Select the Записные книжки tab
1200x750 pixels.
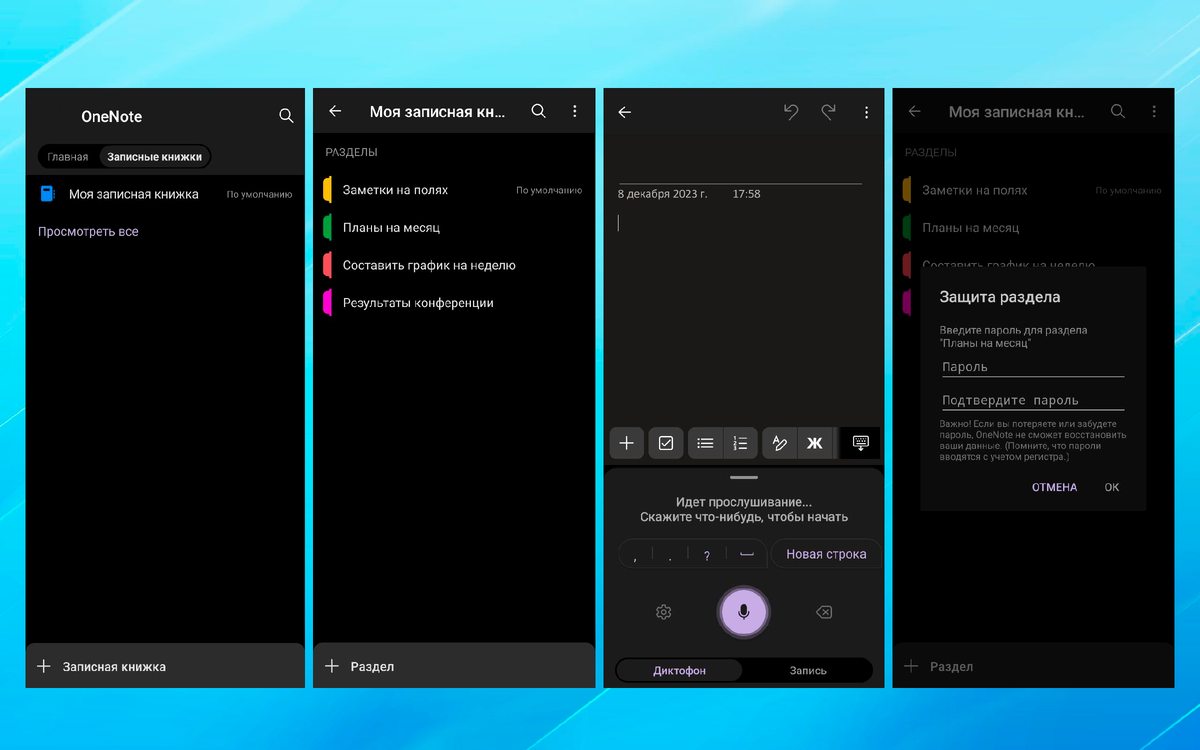[x=154, y=157]
